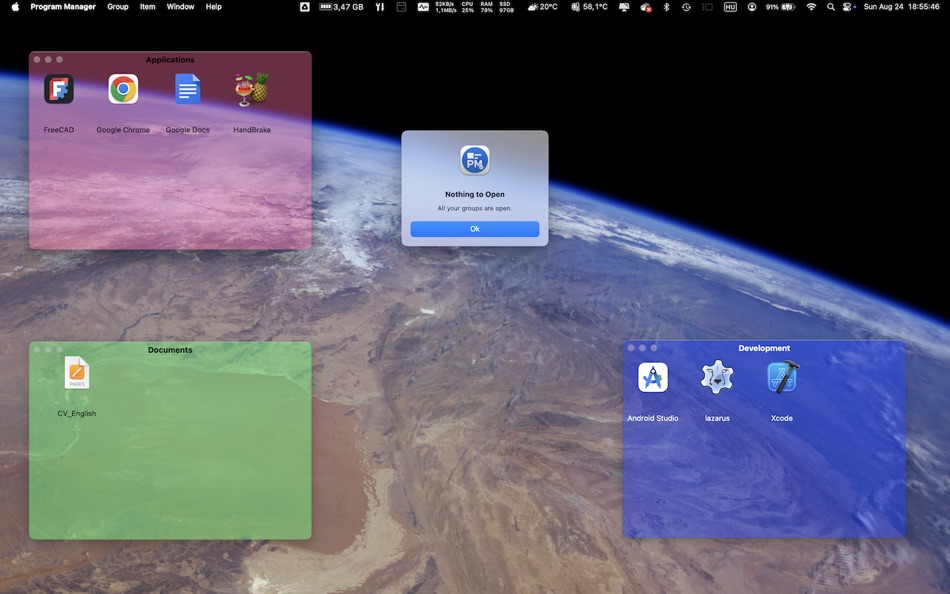Click the fork and knife menu bar icon
This screenshot has width=950, height=594.
(x=379, y=7)
